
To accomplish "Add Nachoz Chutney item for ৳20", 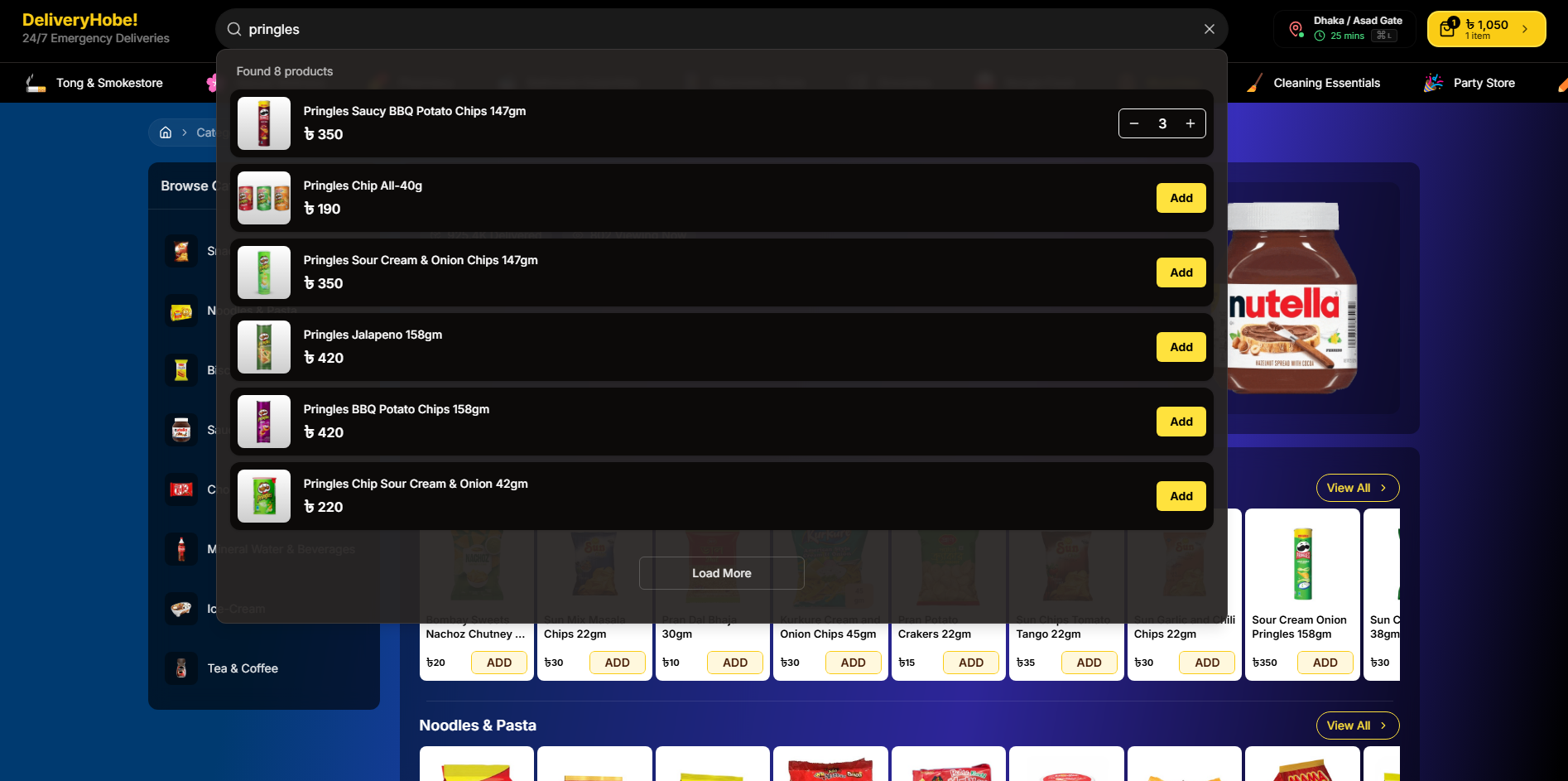I will point(499,663).
